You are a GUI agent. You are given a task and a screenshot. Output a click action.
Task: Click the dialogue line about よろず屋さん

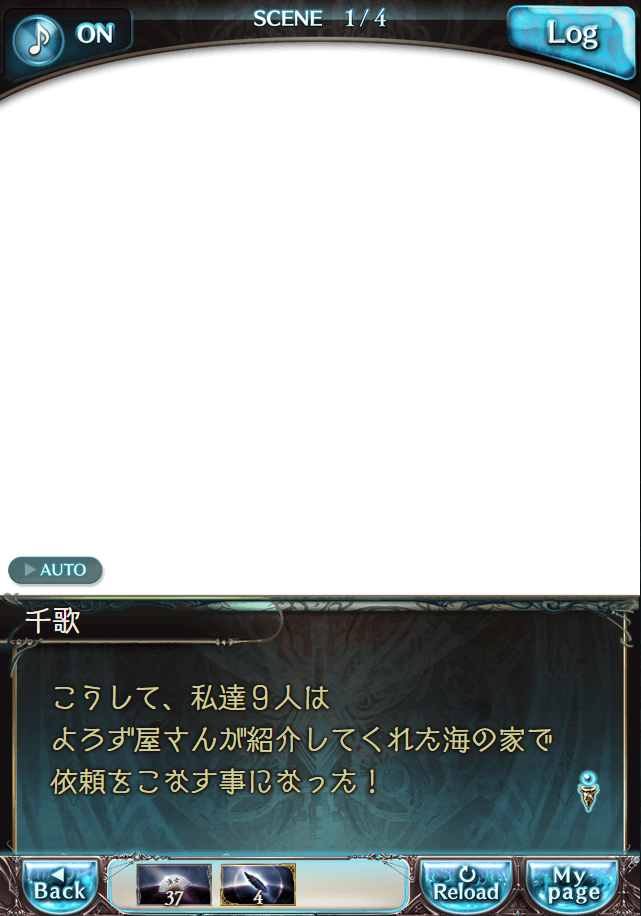pyautogui.click(x=302, y=740)
